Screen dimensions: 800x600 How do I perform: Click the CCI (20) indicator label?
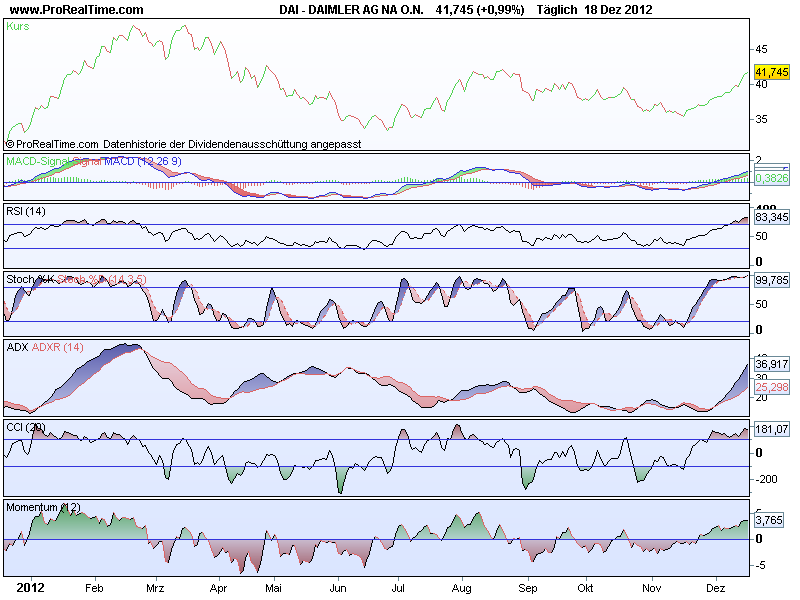pyautogui.click(x=26, y=427)
